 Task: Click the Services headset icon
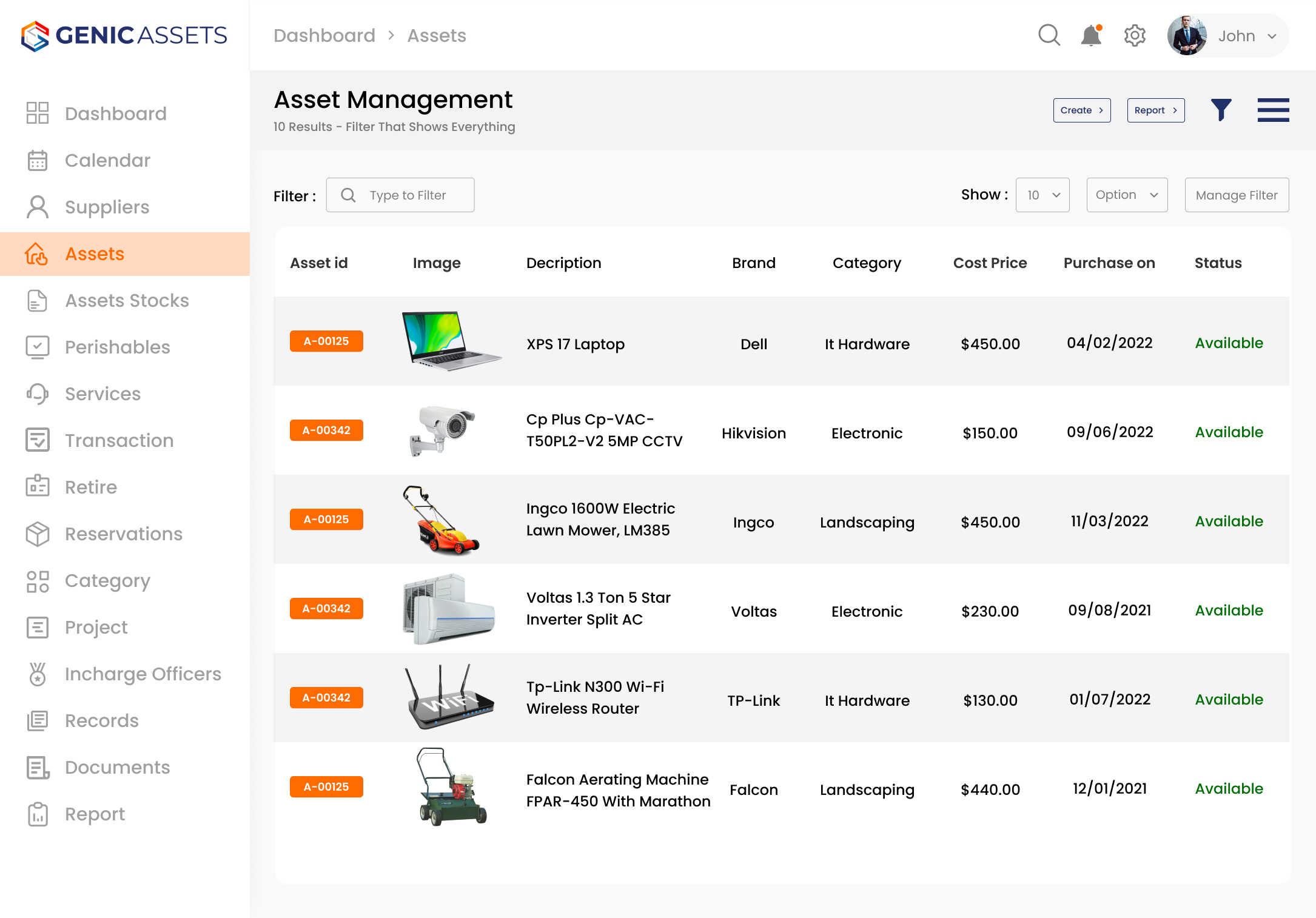tap(38, 394)
